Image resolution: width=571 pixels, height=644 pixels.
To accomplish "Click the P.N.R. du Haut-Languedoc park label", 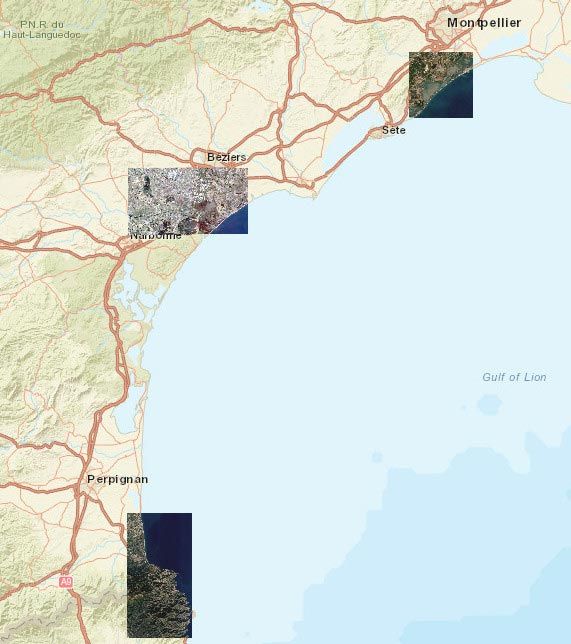I will pyautogui.click(x=41, y=30).
